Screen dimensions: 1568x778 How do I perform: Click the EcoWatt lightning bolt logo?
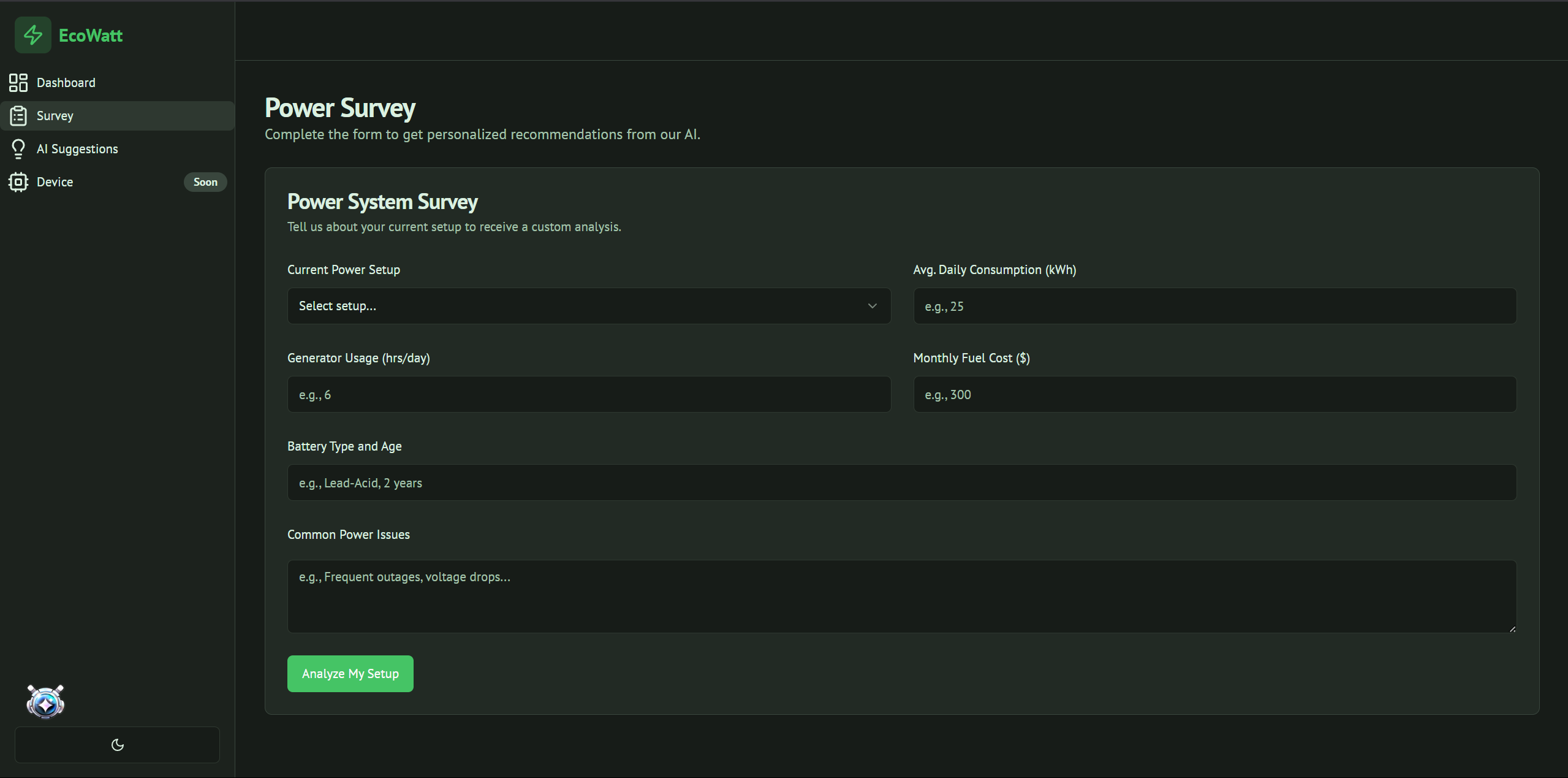pos(33,35)
